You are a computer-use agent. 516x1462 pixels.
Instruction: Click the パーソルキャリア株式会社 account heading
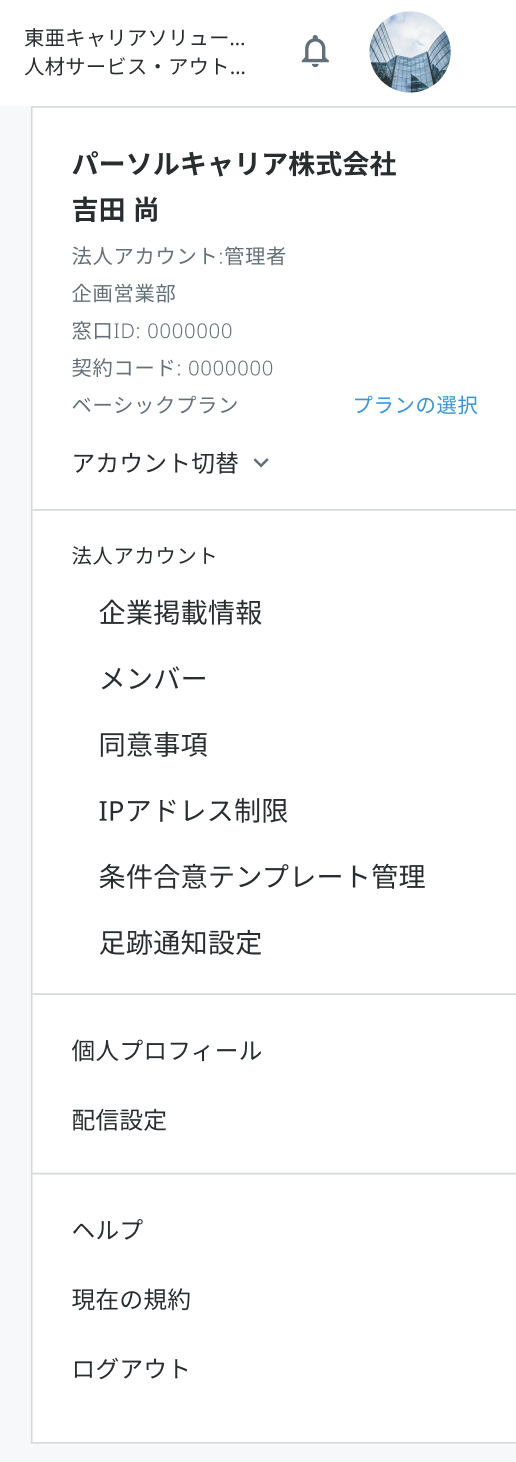pyautogui.click(x=234, y=165)
